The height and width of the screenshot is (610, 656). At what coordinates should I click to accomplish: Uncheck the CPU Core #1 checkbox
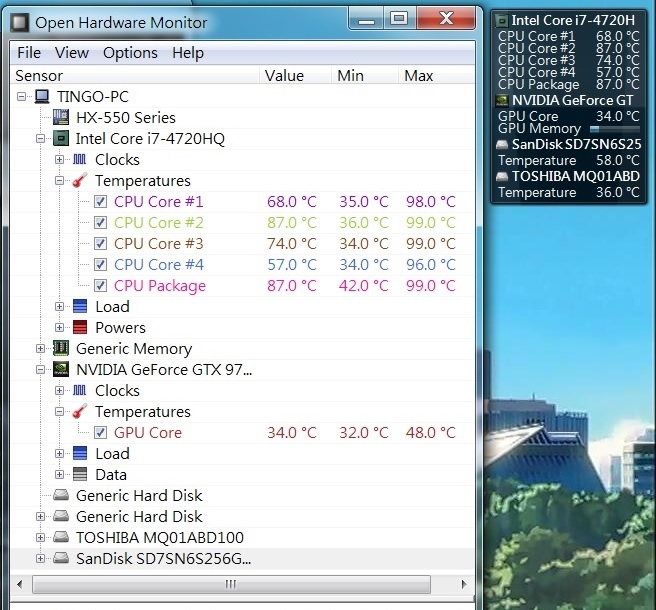[x=100, y=202]
